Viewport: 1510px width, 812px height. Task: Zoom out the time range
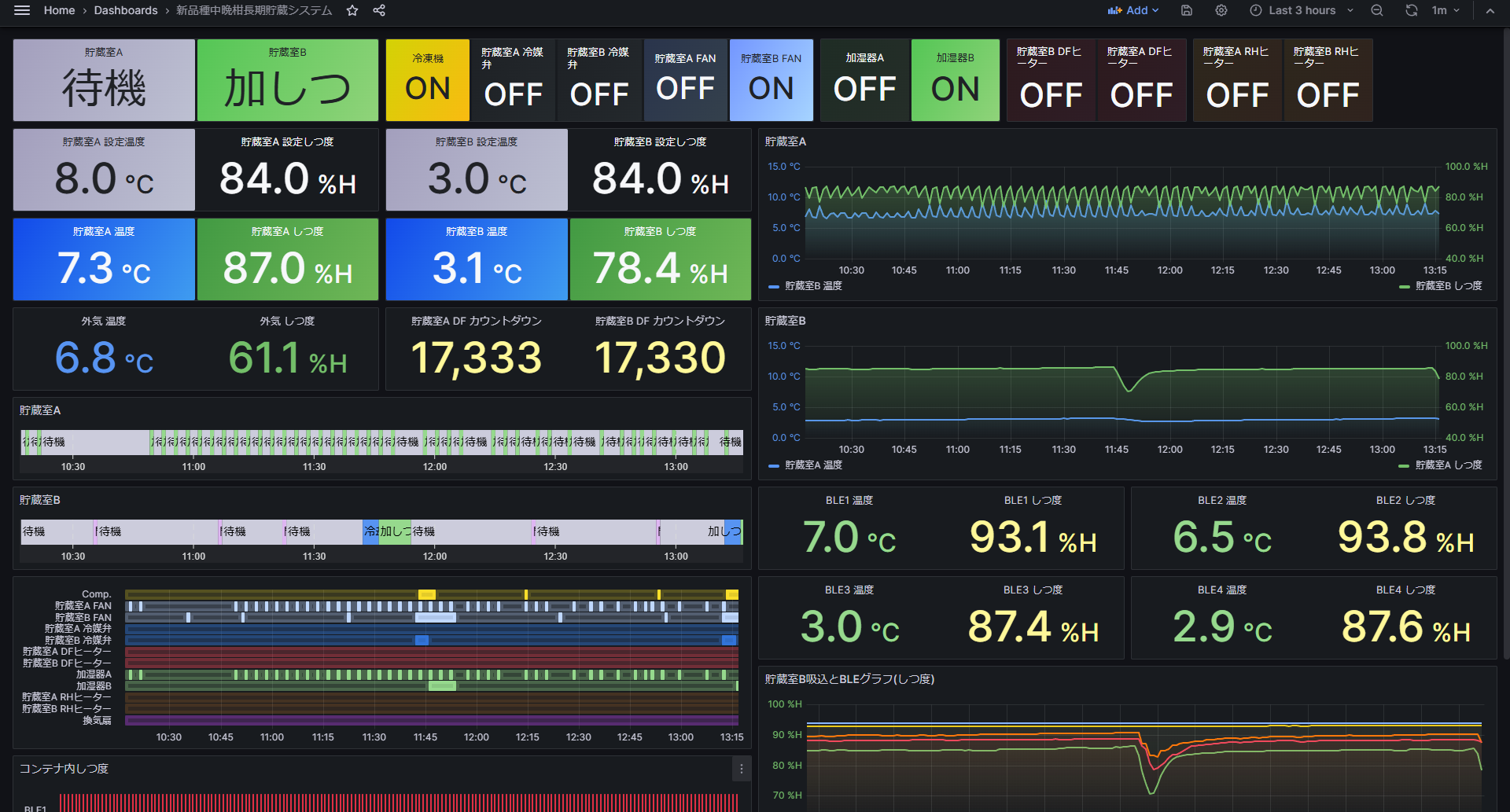coord(1377,10)
